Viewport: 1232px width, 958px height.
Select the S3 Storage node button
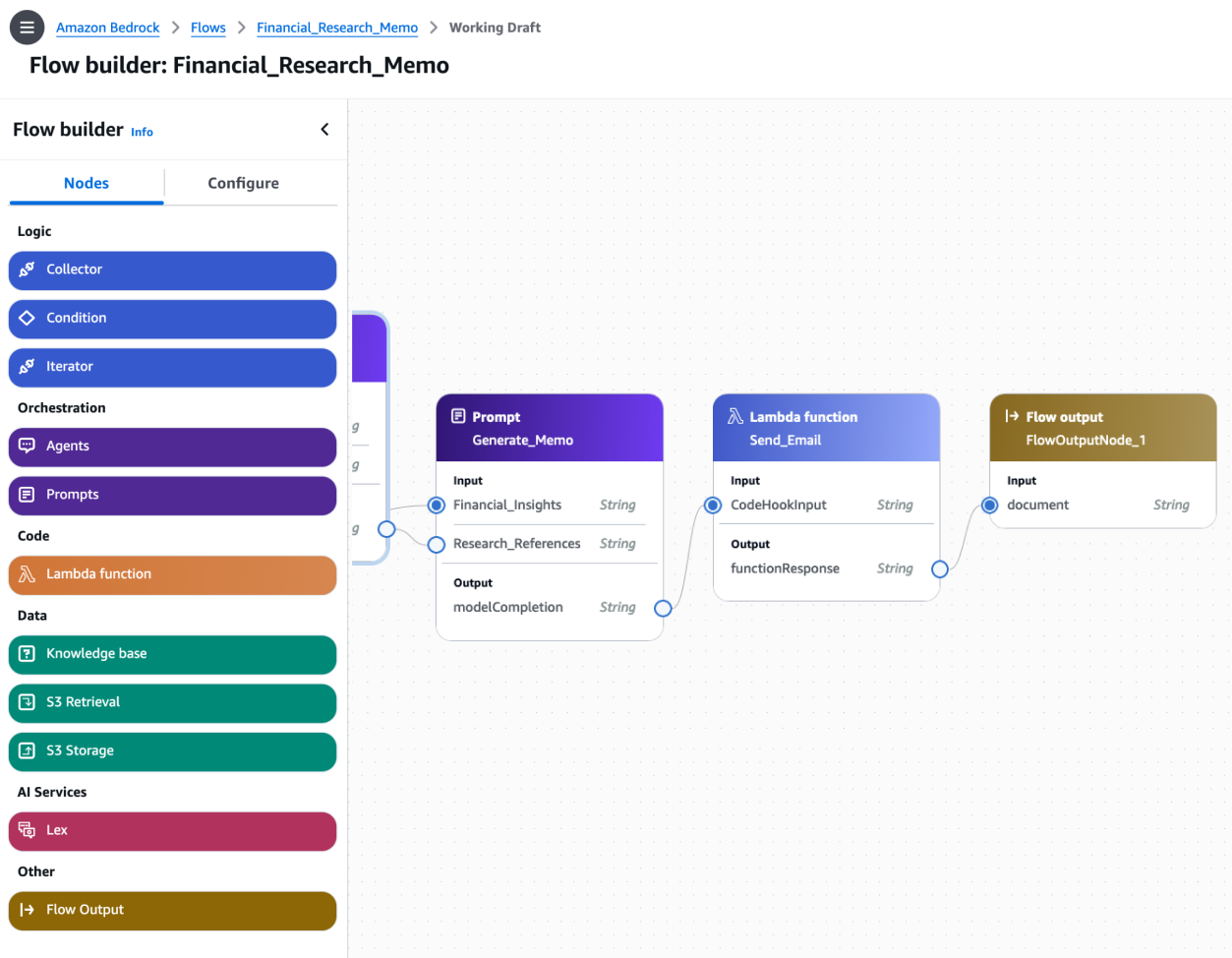tap(172, 751)
